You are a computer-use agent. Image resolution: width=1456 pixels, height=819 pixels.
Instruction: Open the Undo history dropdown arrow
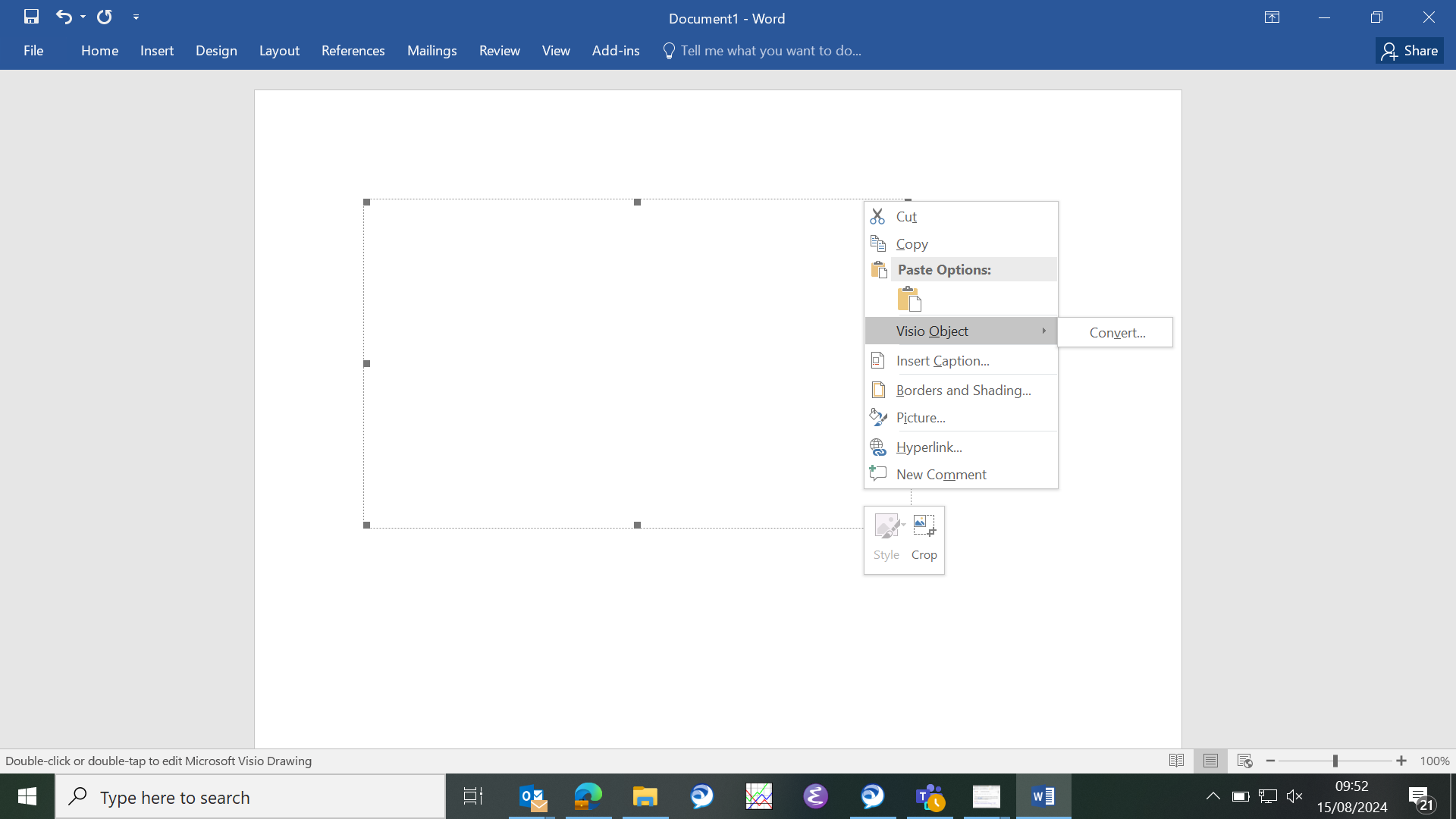click(x=83, y=17)
